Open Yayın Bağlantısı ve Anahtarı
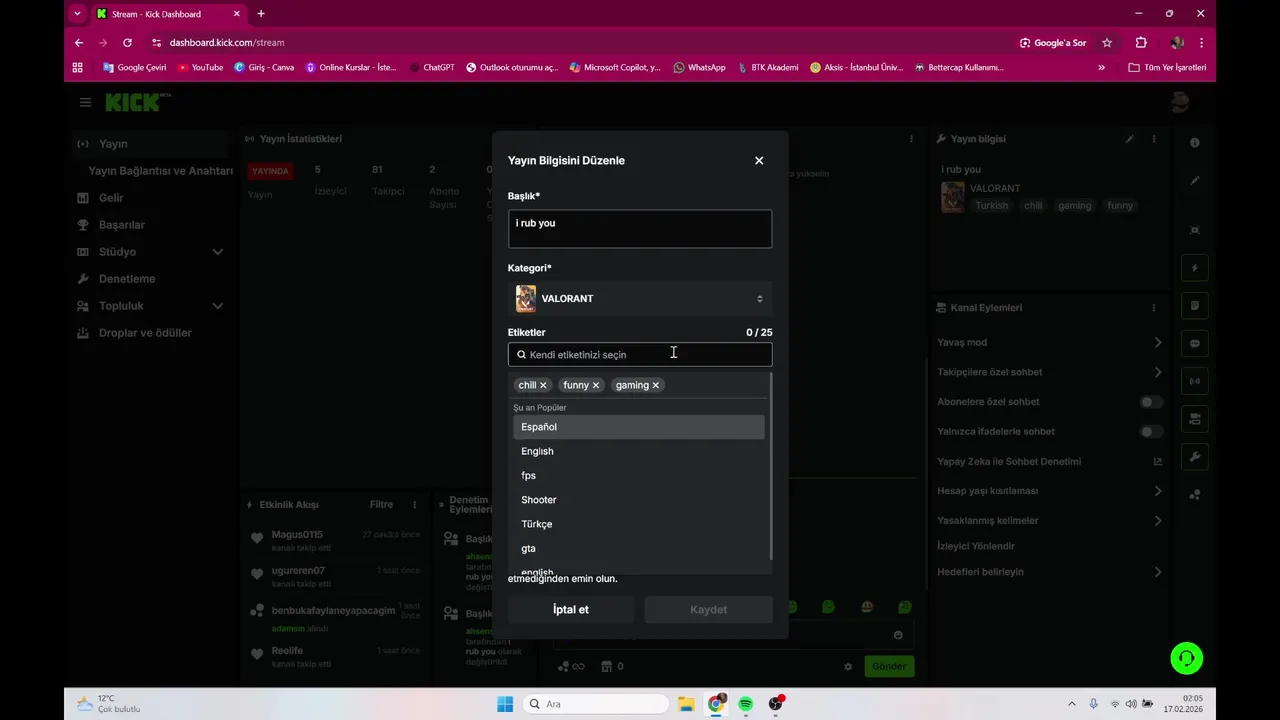 click(x=160, y=171)
